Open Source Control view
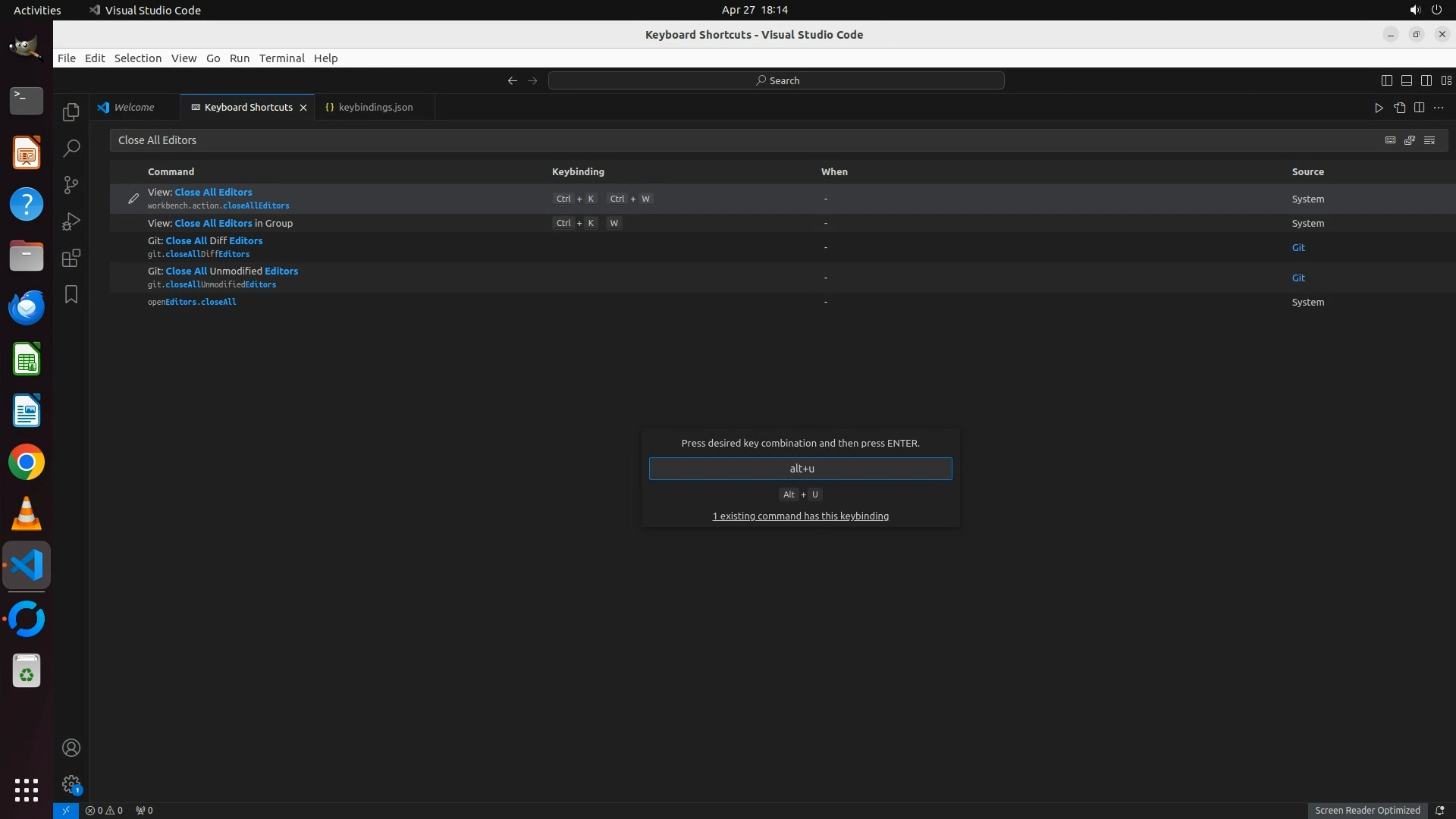 tap(71, 185)
